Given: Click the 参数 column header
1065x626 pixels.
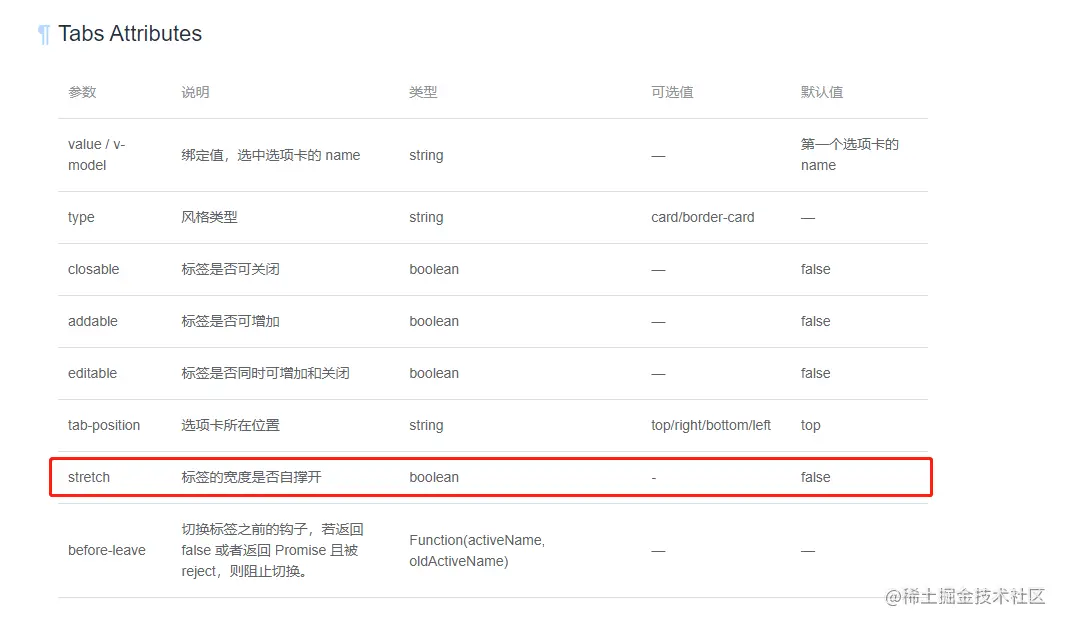Looking at the screenshot, I should tap(80, 91).
